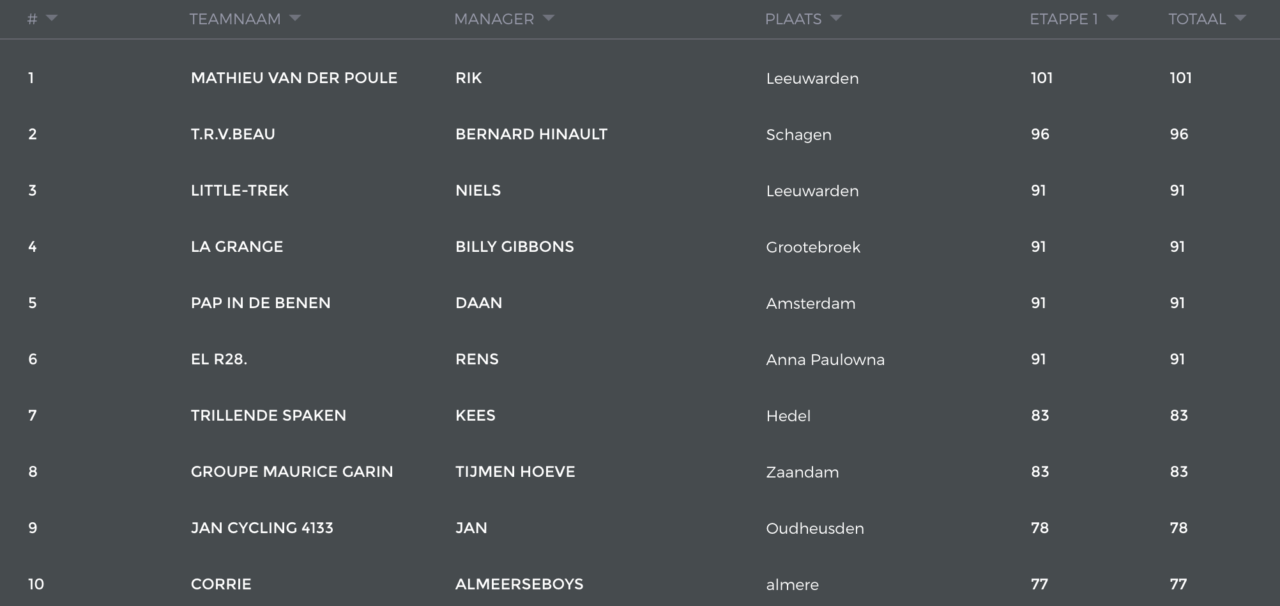Click the sort arrow beside MANAGER
The width and height of the screenshot is (1280, 606).
click(x=549, y=18)
